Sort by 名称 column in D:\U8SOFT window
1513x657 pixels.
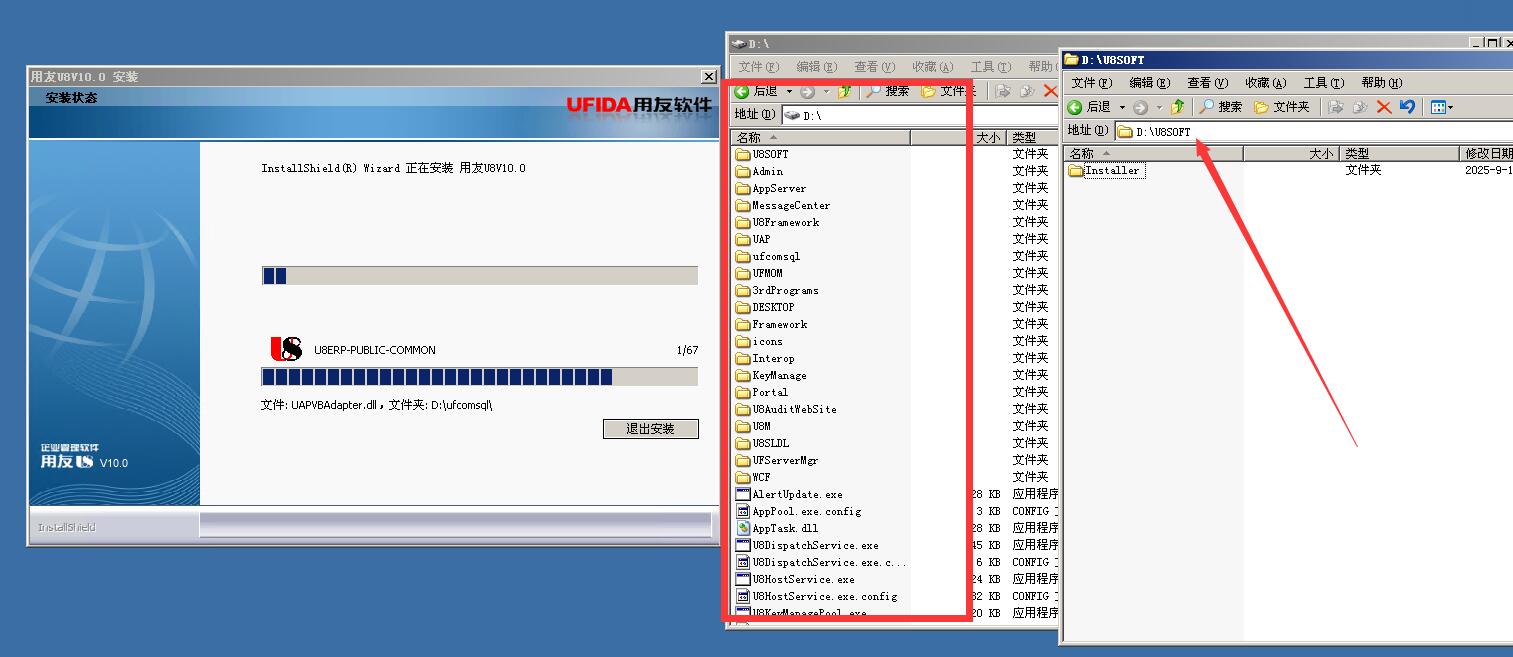[x=1153, y=153]
